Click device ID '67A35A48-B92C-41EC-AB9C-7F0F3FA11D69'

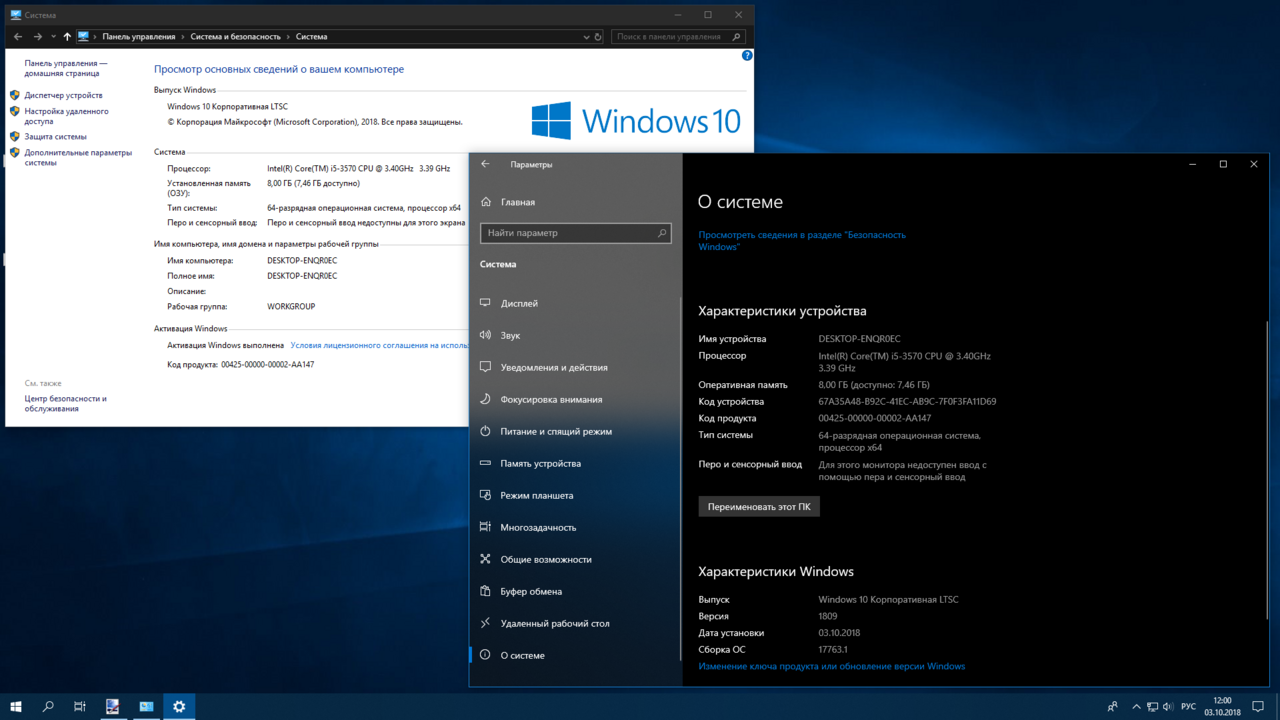(907, 401)
